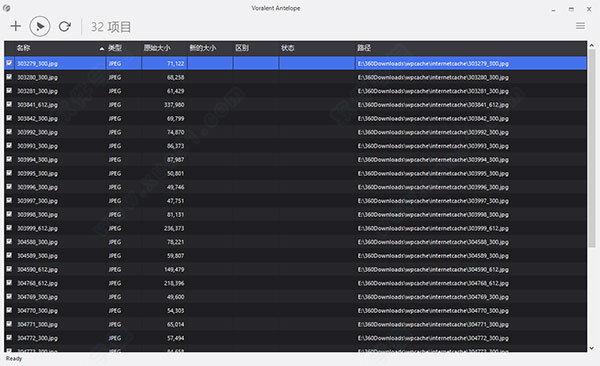Click the JPEG type cell of 303281_300.jpg
600x366 pixels.
pyautogui.click(x=115, y=91)
